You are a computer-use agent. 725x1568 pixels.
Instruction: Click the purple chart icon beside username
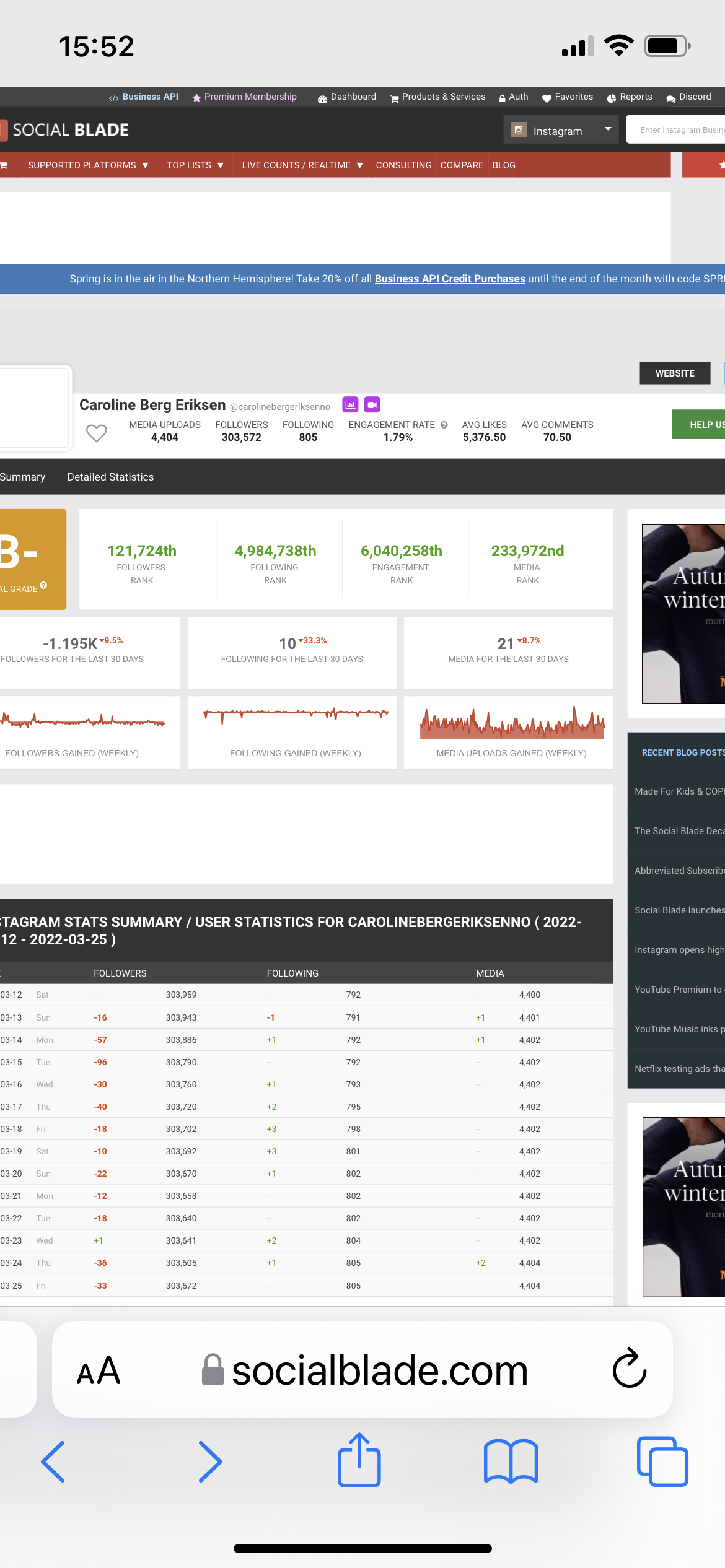point(351,404)
